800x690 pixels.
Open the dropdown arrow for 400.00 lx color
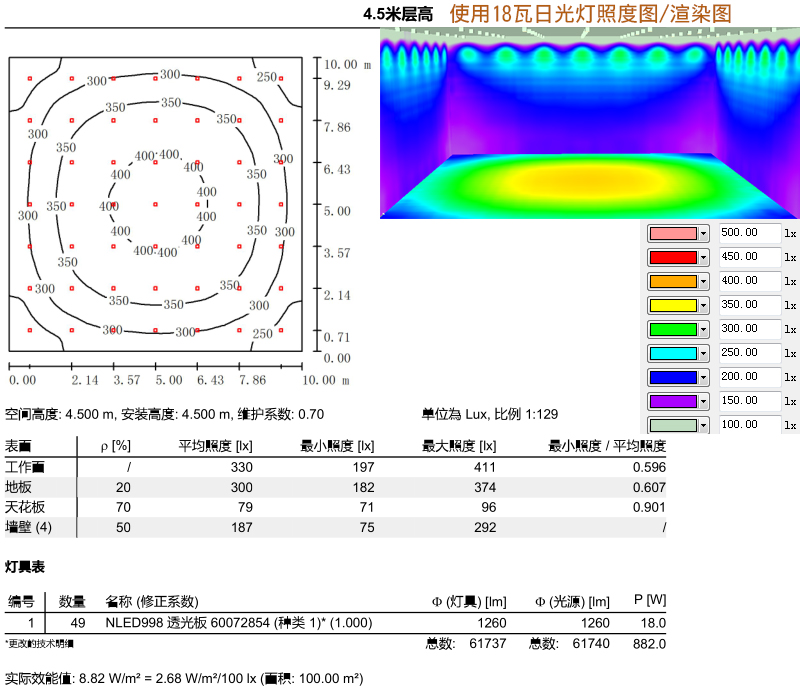pos(704,282)
